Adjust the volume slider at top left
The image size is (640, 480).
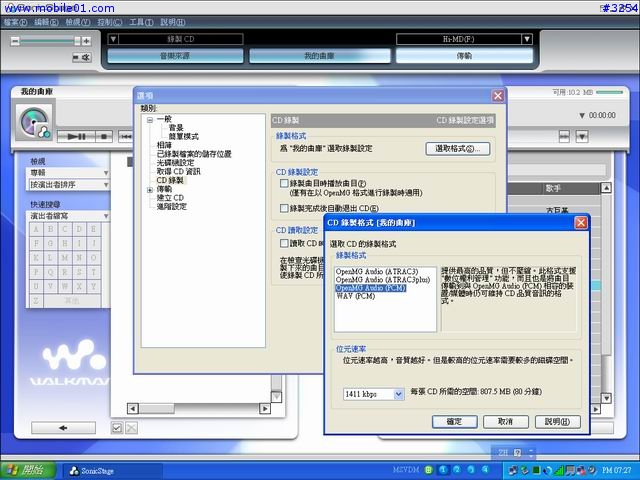(77, 41)
